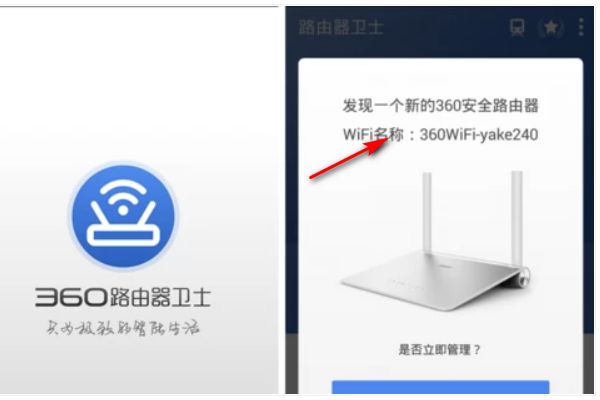Tap the star badge icon in header

551,27
